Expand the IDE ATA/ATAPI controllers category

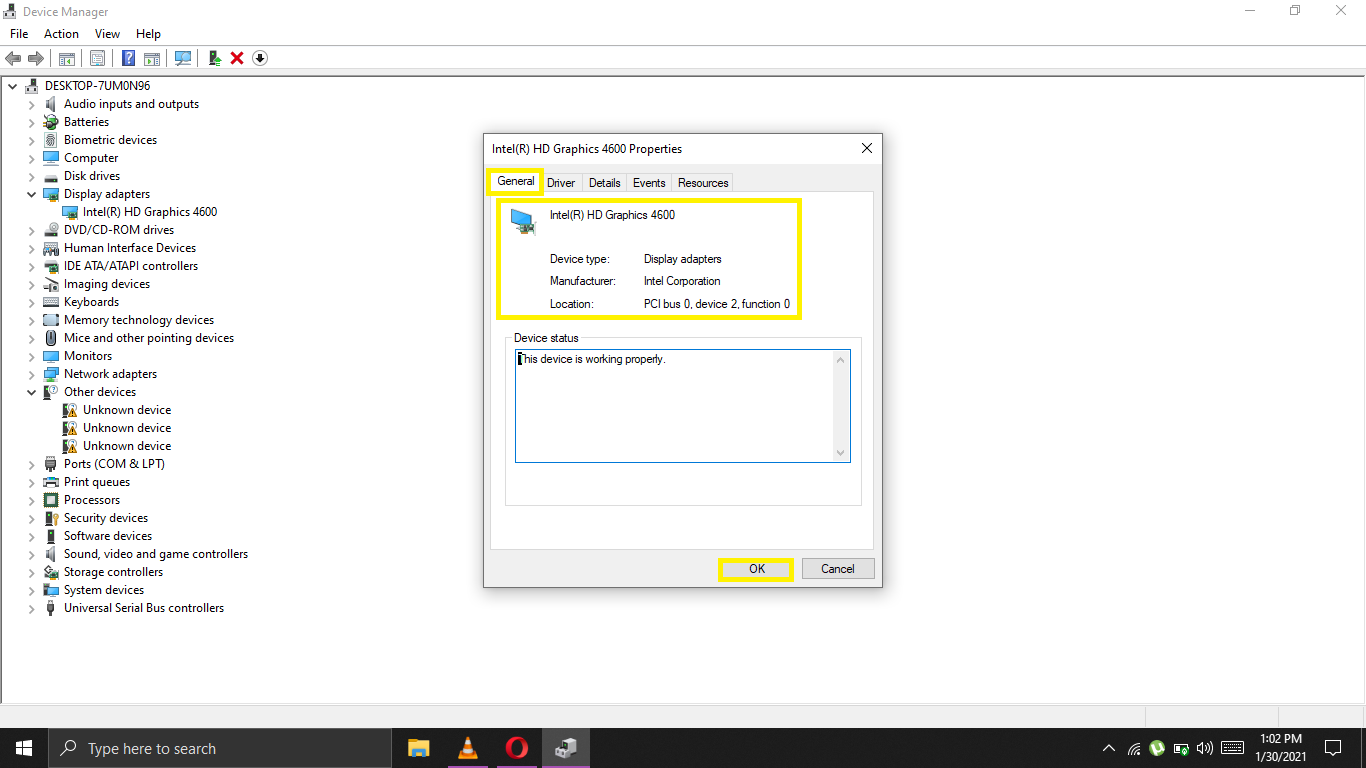click(x=32, y=266)
